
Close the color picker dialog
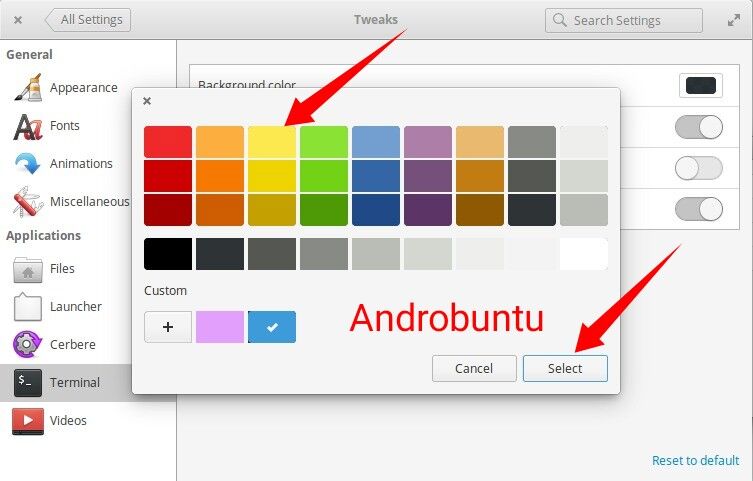click(147, 101)
